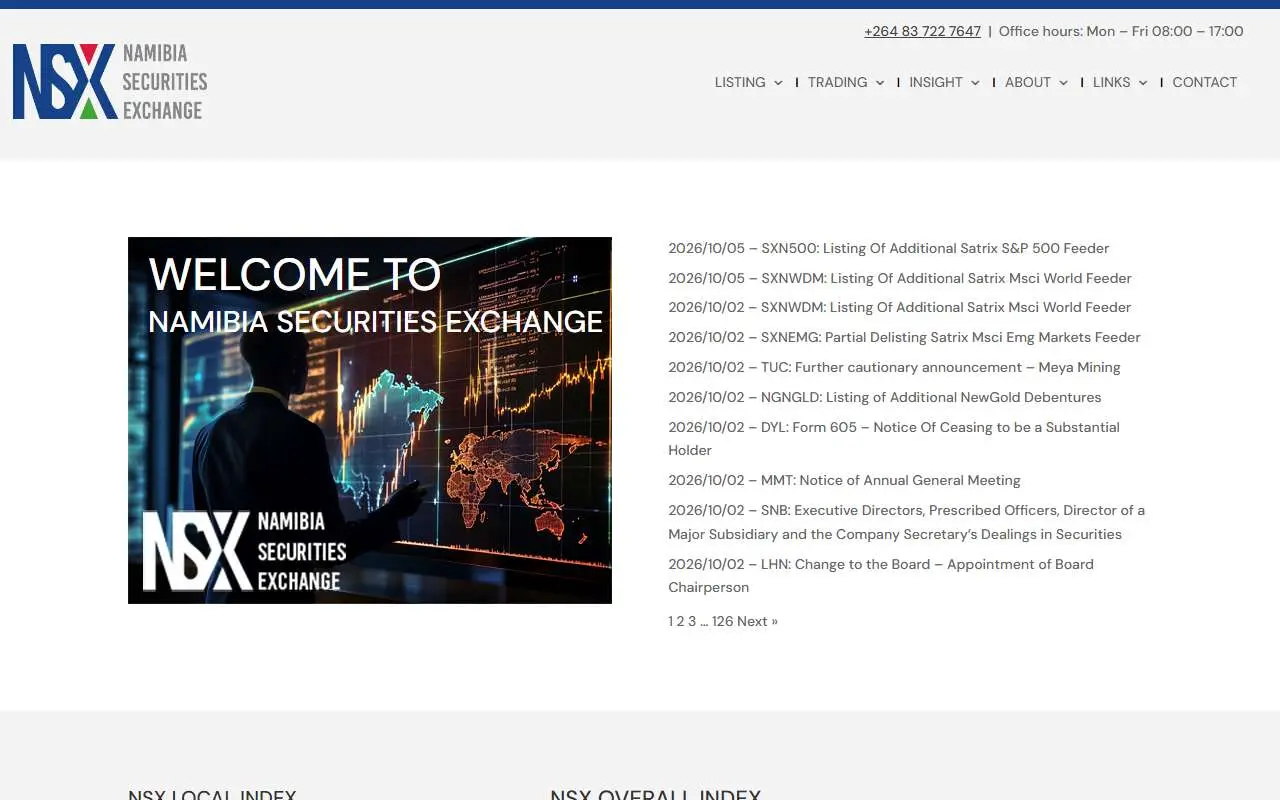Viewport: 1280px width, 800px height.
Task: Go to announcements page 2
Action: 680,621
